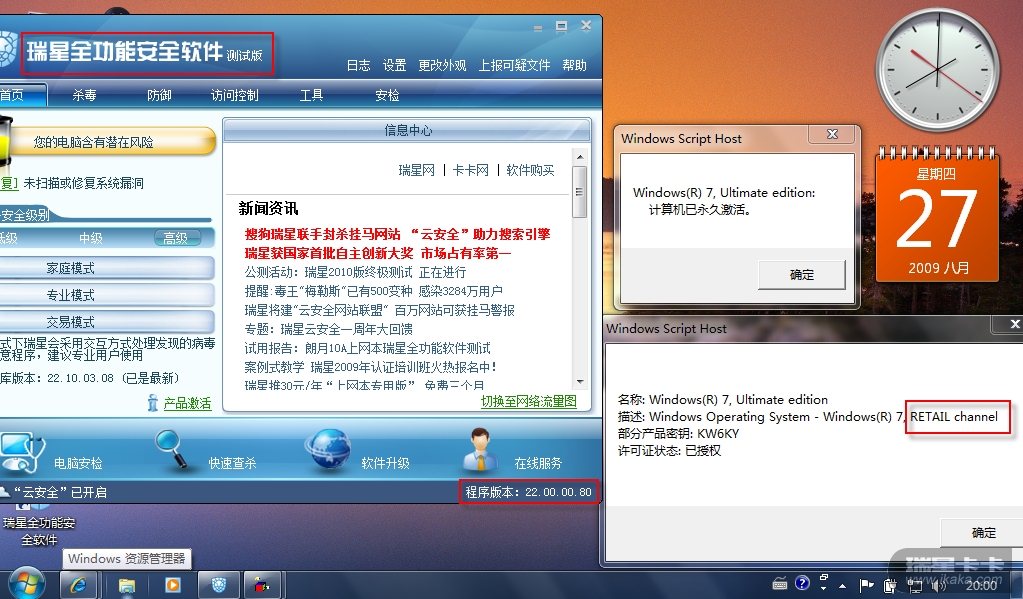Open news 瑞星将建"云安全网站联盟"
Screen dimensions: 1023x599
(x=379, y=310)
